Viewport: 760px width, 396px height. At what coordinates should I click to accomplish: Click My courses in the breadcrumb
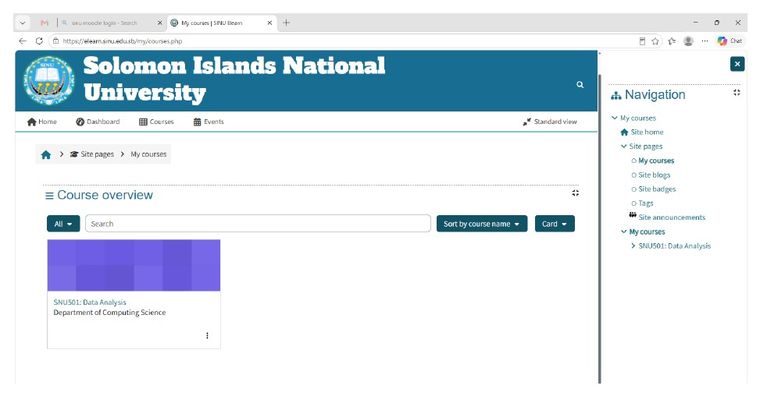coord(148,154)
